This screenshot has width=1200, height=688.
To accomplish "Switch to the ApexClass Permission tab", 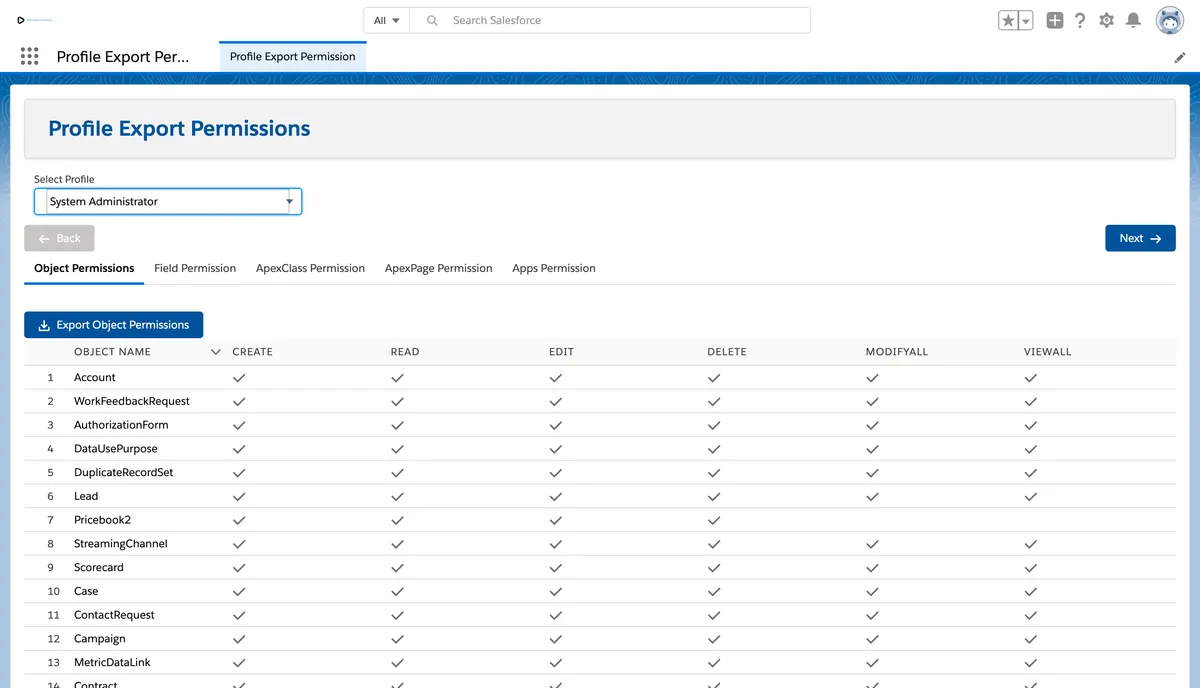I will pyautogui.click(x=310, y=268).
